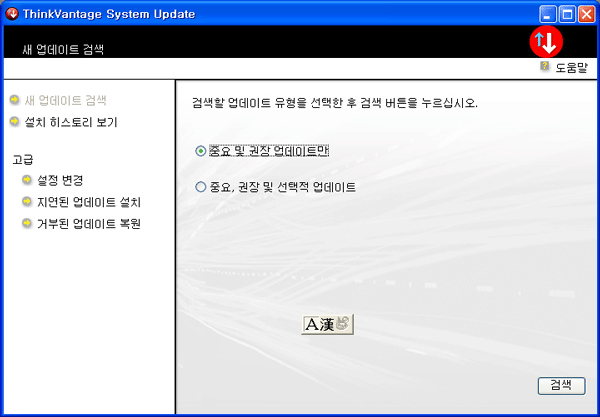Click the 도움말 help question-mark icon
This screenshot has width=600, height=417.
[x=545, y=66]
